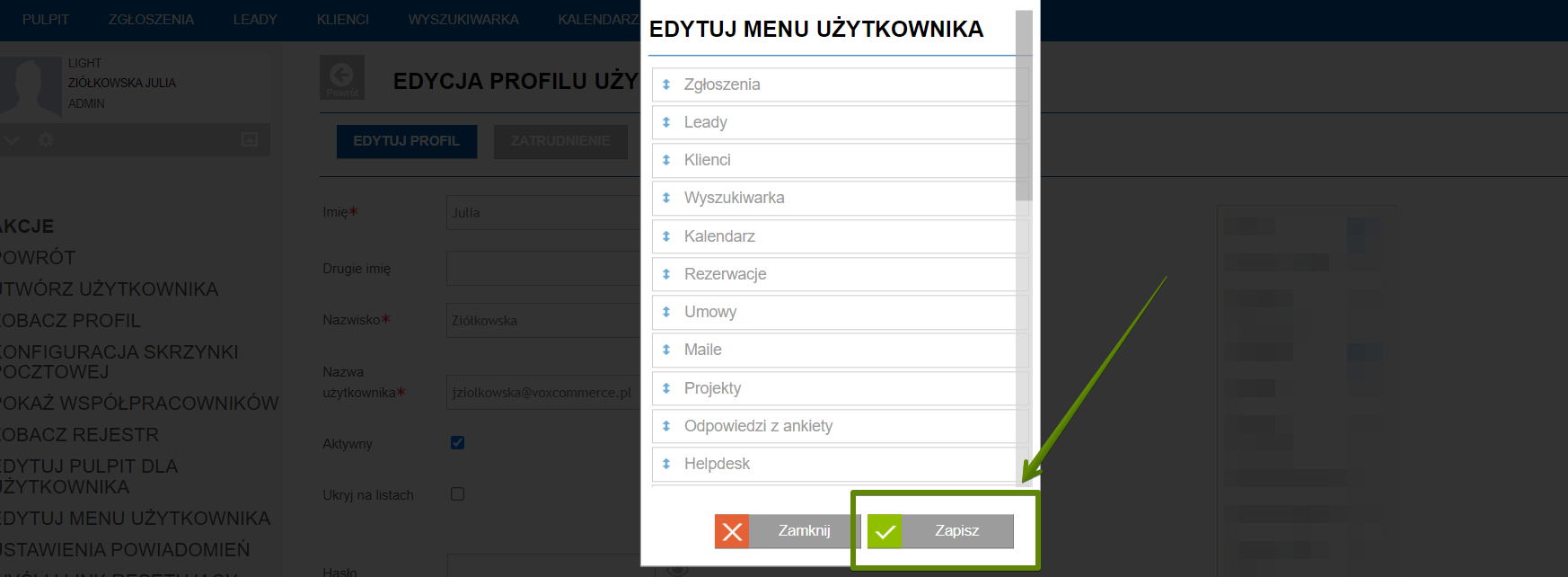The height and width of the screenshot is (577, 1568).
Task: Click the Nazwisko input field
Action: (543, 321)
